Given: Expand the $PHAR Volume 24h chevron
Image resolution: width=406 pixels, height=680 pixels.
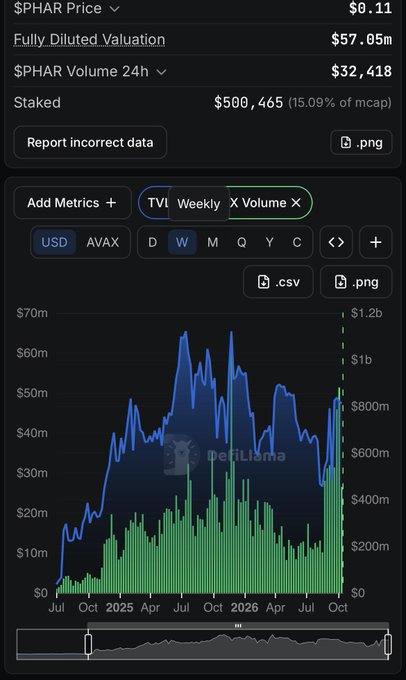Looking at the screenshot, I should [x=161, y=72].
